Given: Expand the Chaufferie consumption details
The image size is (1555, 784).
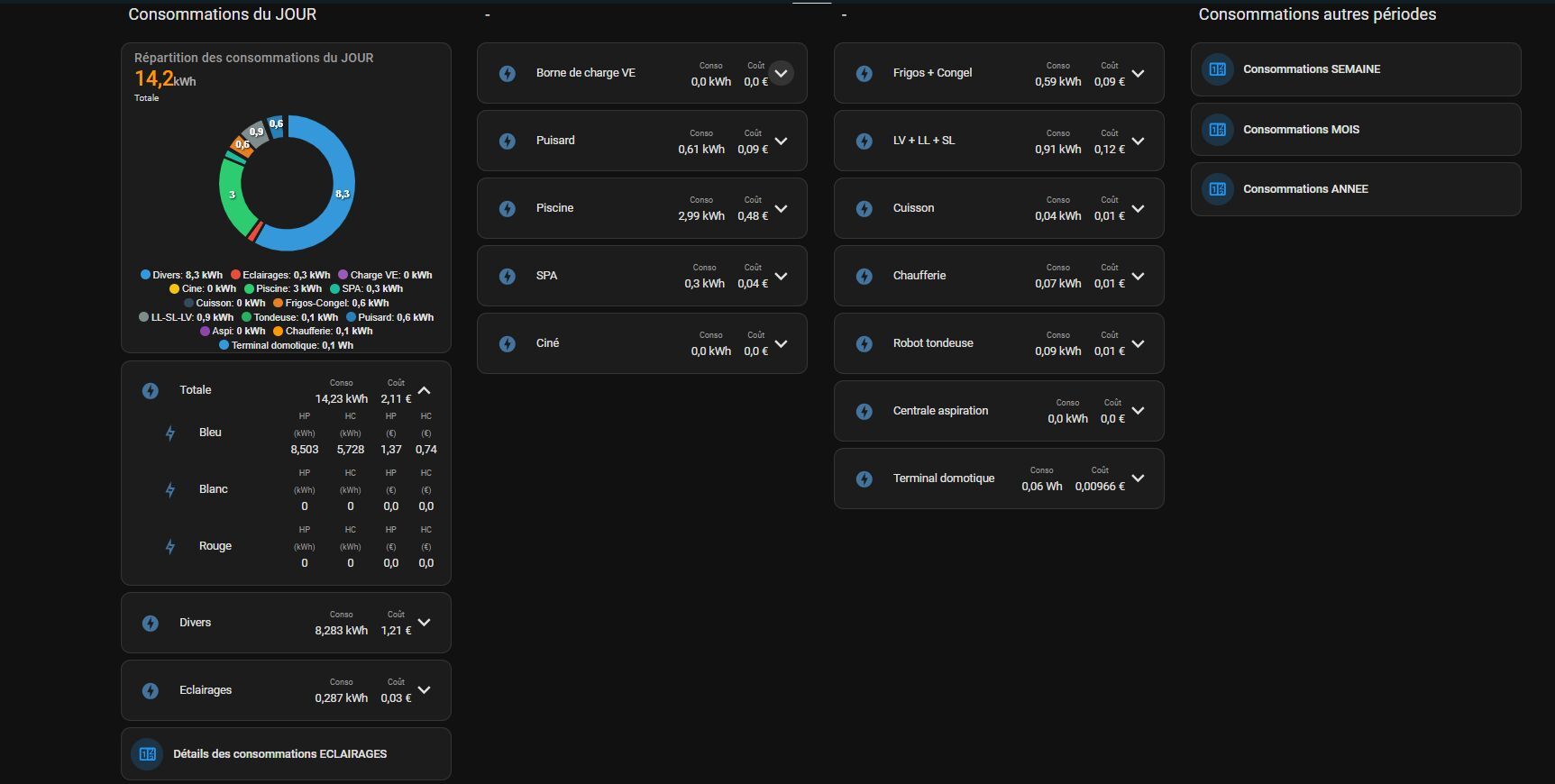Looking at the screenshot, I should click(1138, 276).
